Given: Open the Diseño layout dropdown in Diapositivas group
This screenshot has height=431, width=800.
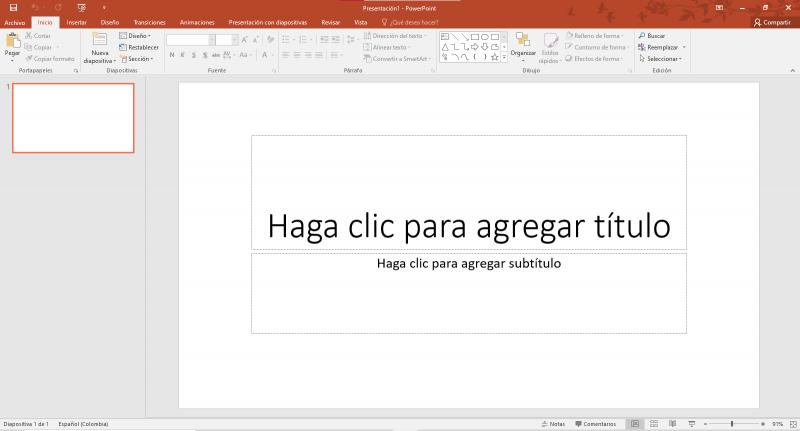Looking at the screenshot, I should [x=136, y=35].
